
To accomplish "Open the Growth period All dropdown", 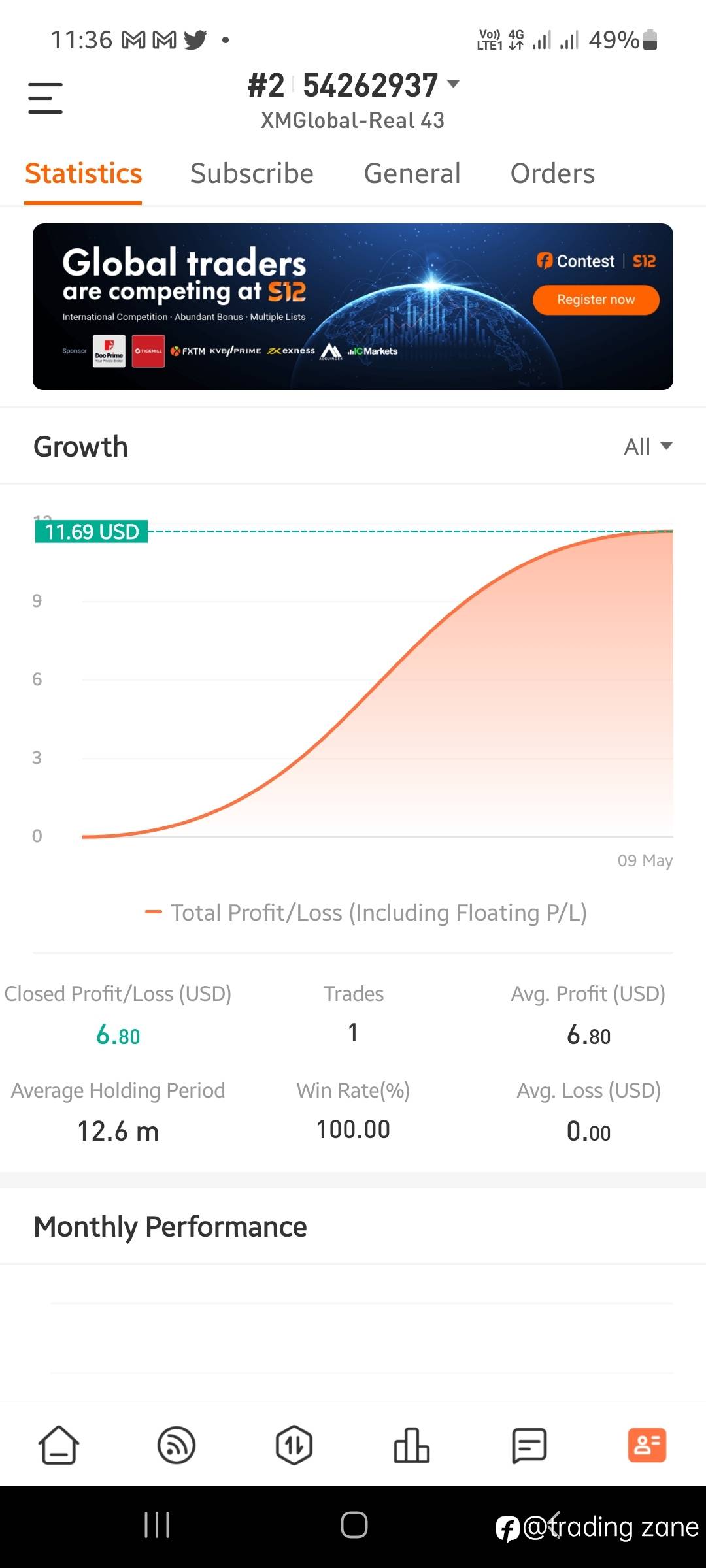I will tap(648, 447).
